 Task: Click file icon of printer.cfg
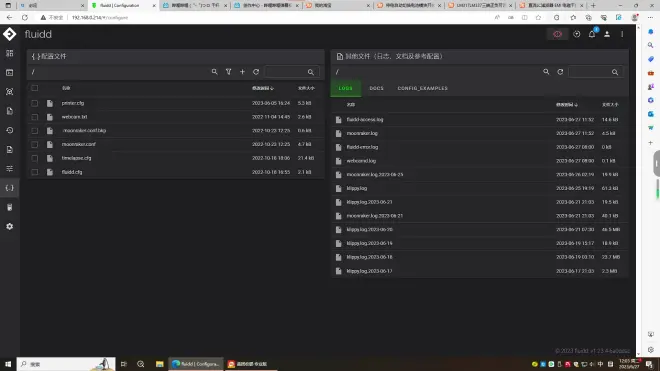(50, 103)
